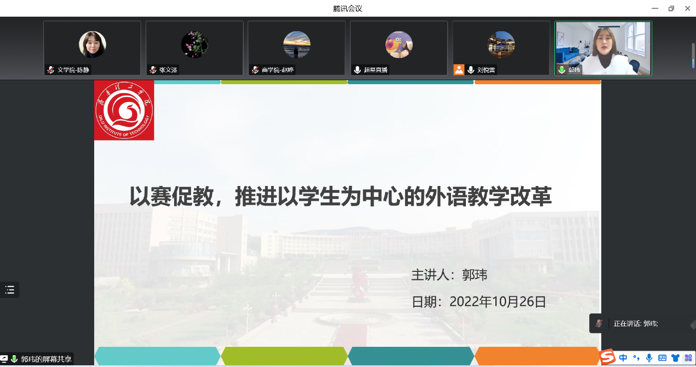Select the flower-avatar participant tile
Image resolution: width=696 pixels, height=367 pixels.
(x=194, y=48)
